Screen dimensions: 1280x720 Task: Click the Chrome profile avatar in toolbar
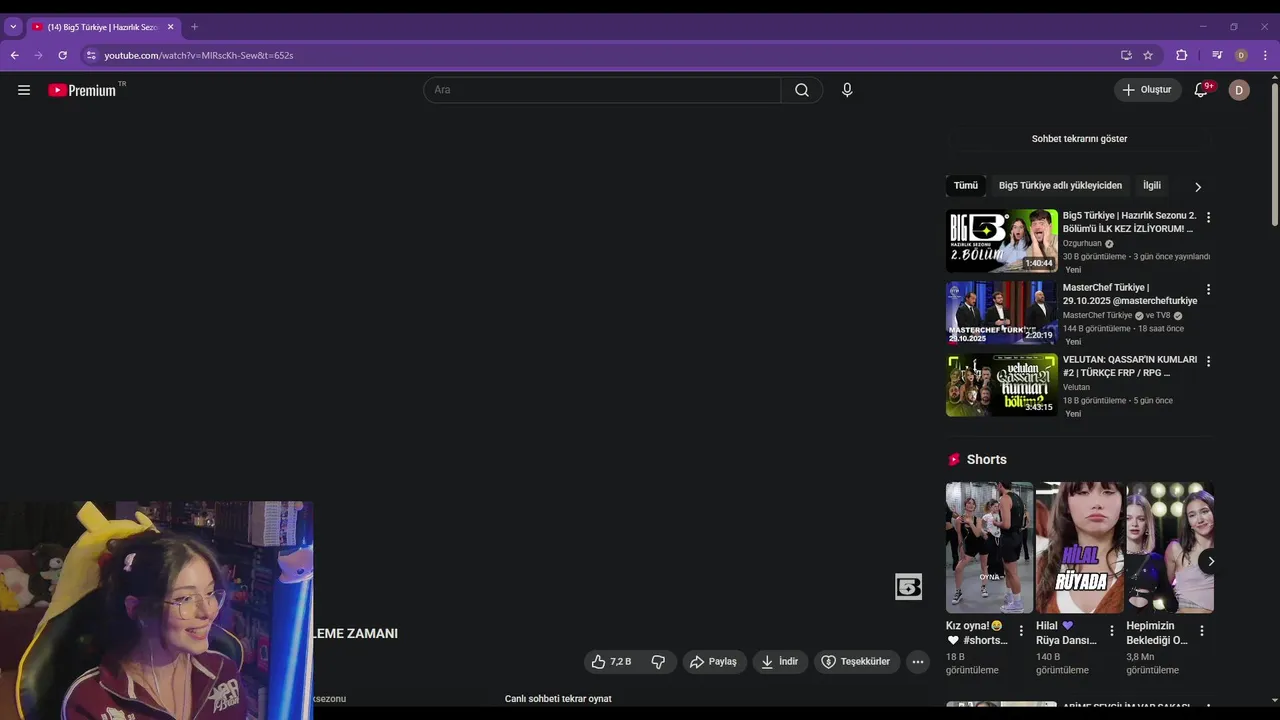click(1241, 55)
